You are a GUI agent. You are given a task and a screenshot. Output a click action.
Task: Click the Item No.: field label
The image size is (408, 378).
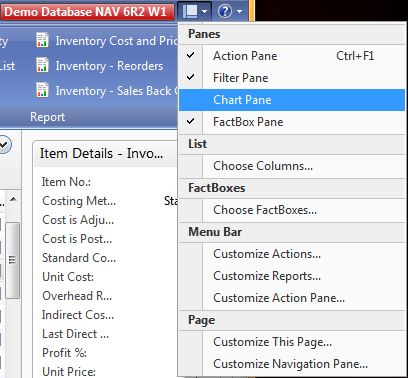click(66, 182)
